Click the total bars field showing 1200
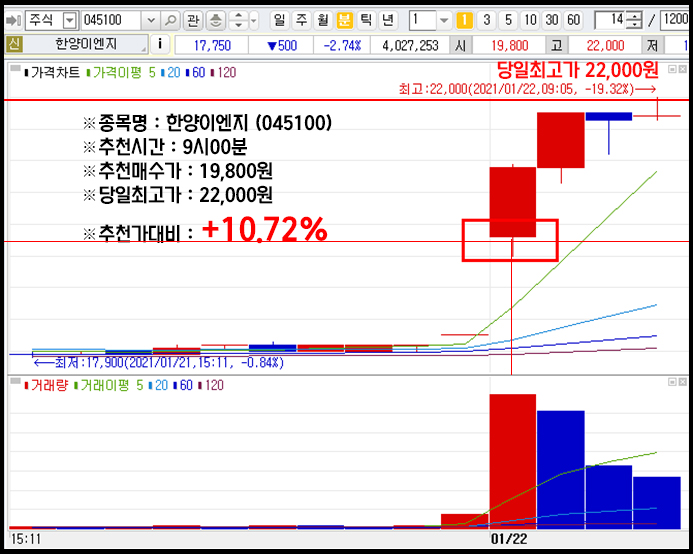693x554 pixels. [675, 20]
